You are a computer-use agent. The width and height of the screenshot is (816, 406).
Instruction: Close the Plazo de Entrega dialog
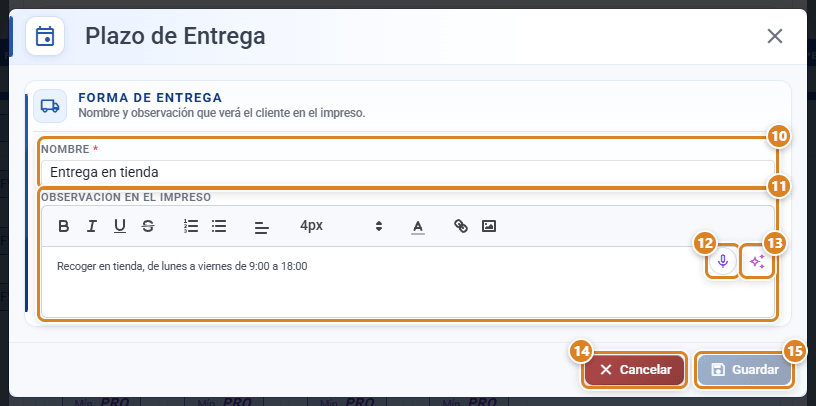775,36
